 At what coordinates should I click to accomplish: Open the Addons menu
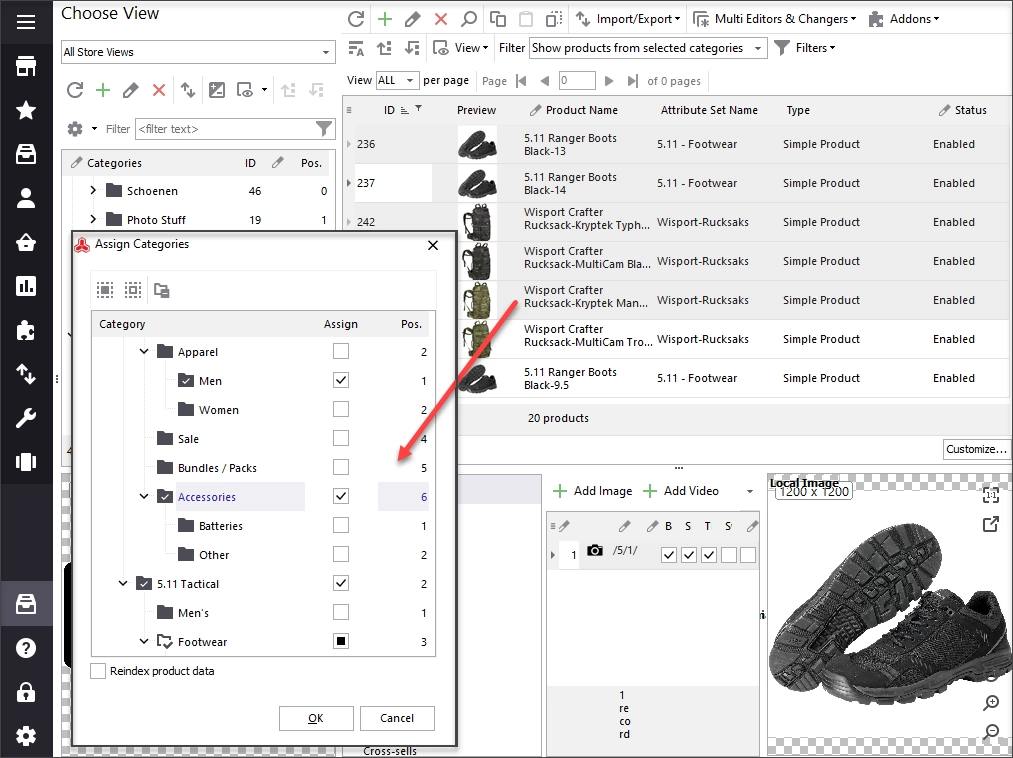[904, 19]
